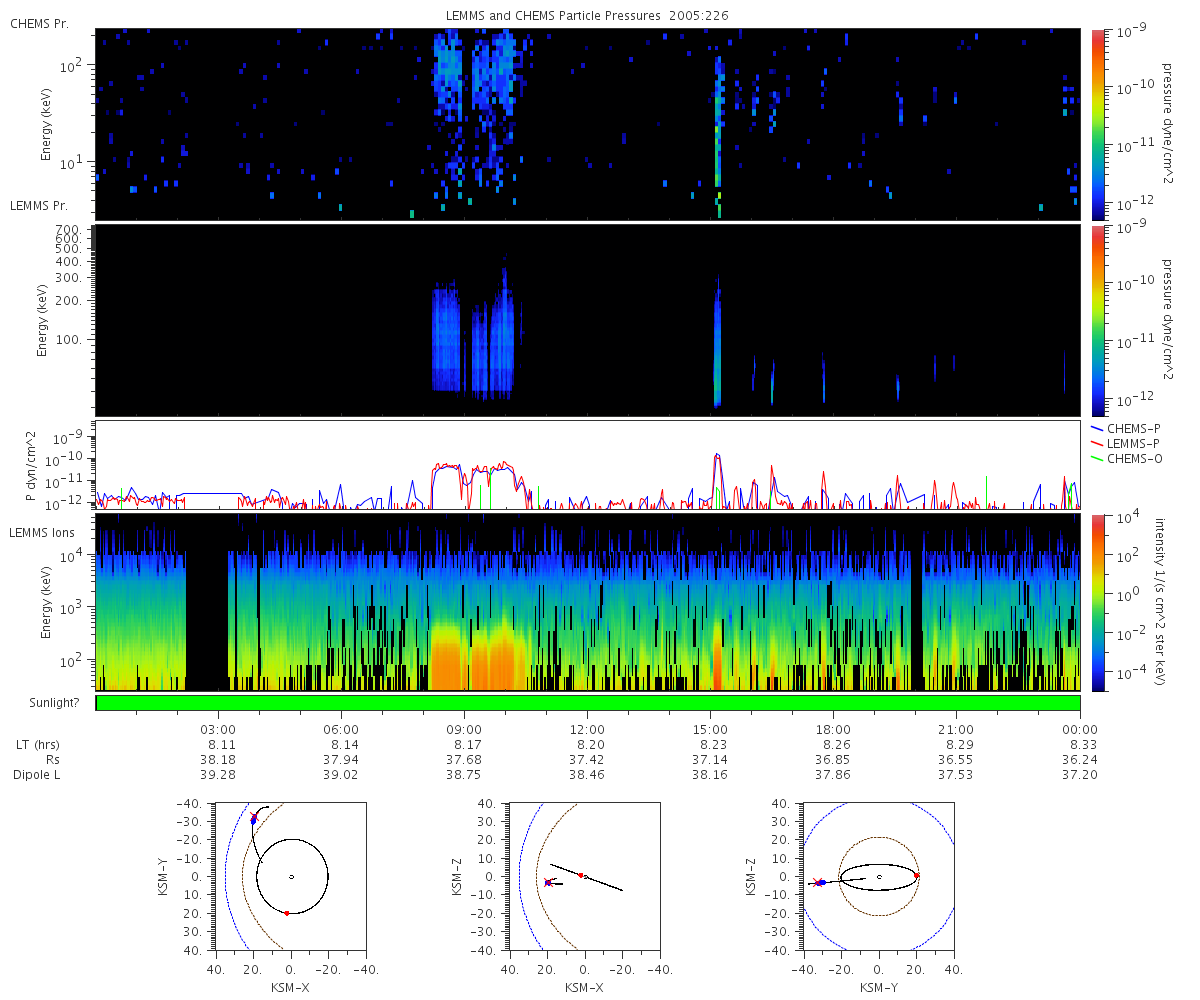Click the Rs value 37.14
The width and height of the screenshot is (1200, 1000).
click(710, 760)
